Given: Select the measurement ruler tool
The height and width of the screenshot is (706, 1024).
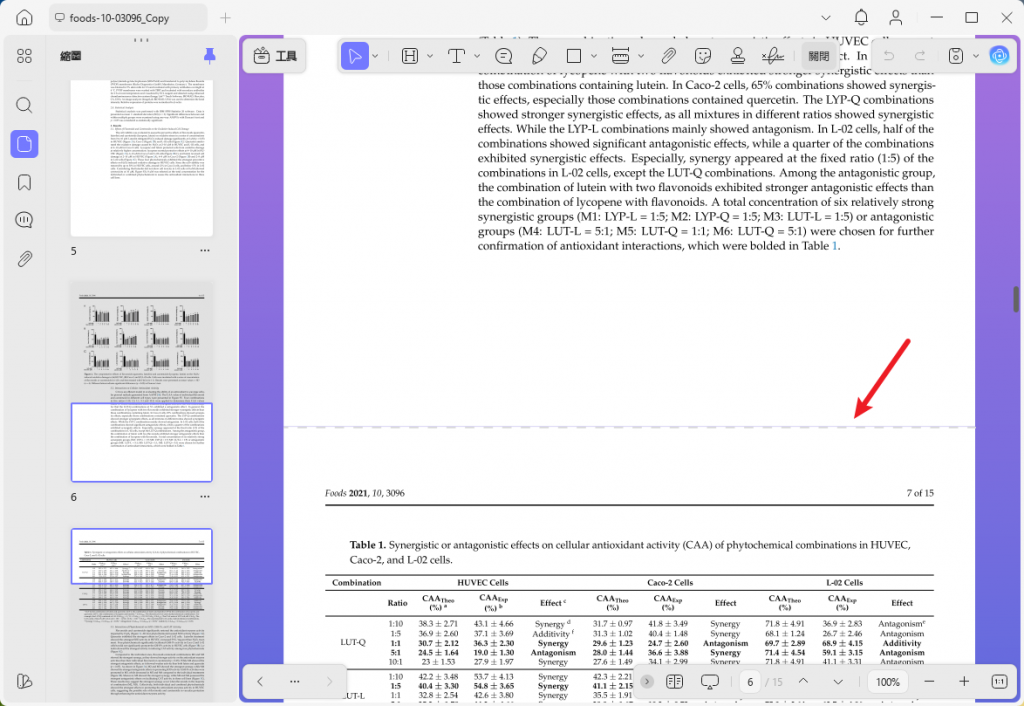Looking at the screenshot, I should click(x=620, y=56).
